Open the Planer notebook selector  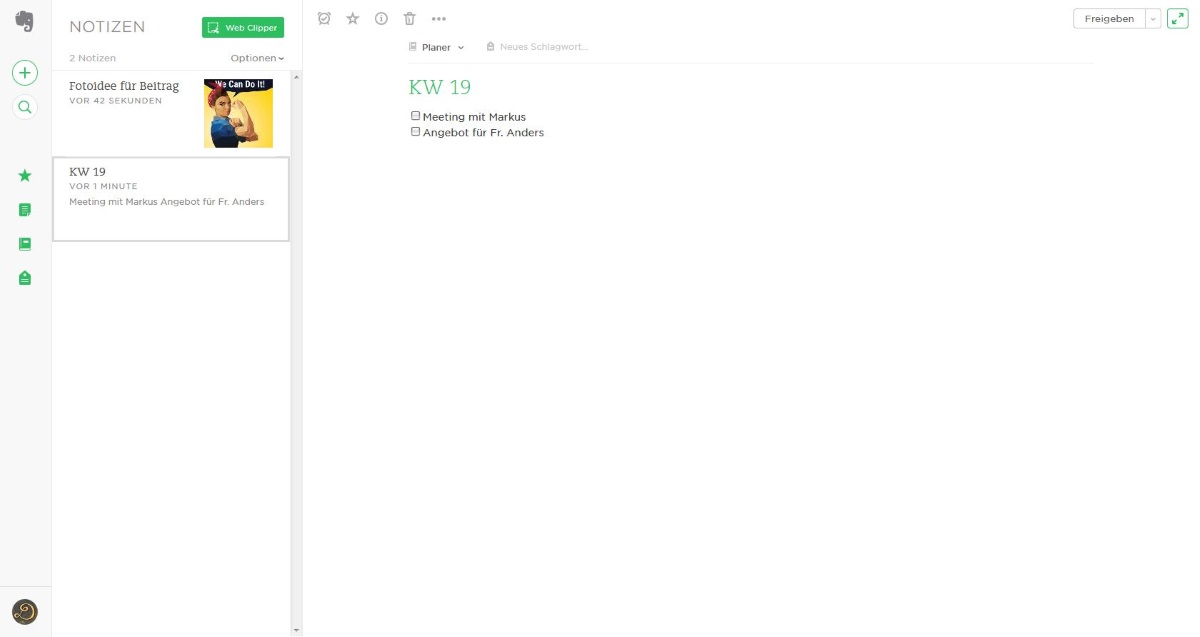[x=437, y=47]
